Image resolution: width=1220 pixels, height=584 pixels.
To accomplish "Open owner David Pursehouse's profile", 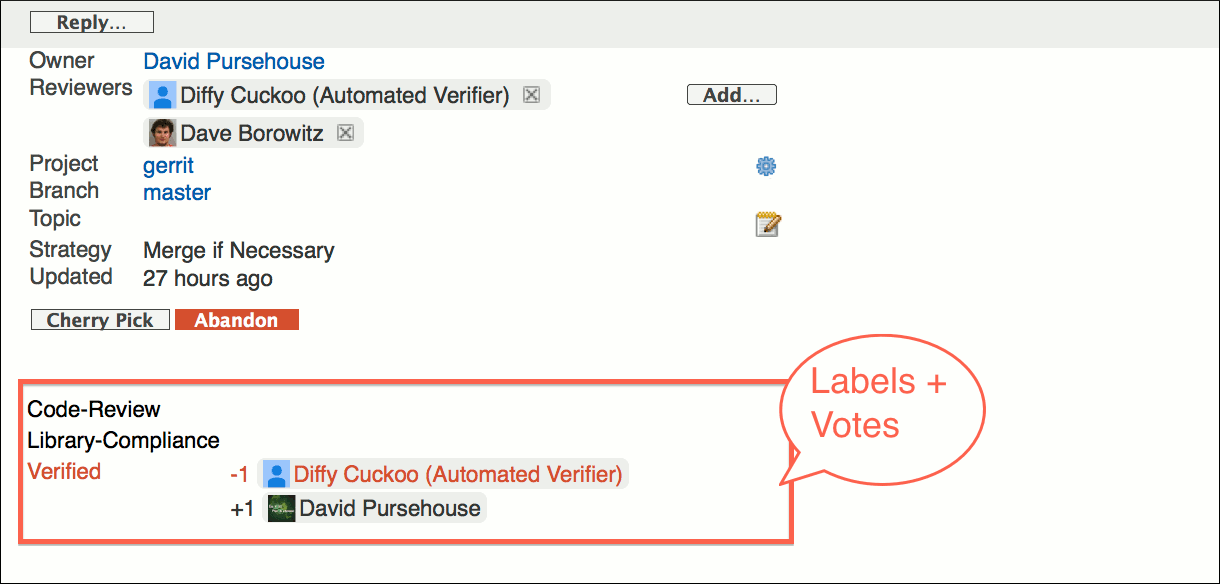I will tap(233, 61).
